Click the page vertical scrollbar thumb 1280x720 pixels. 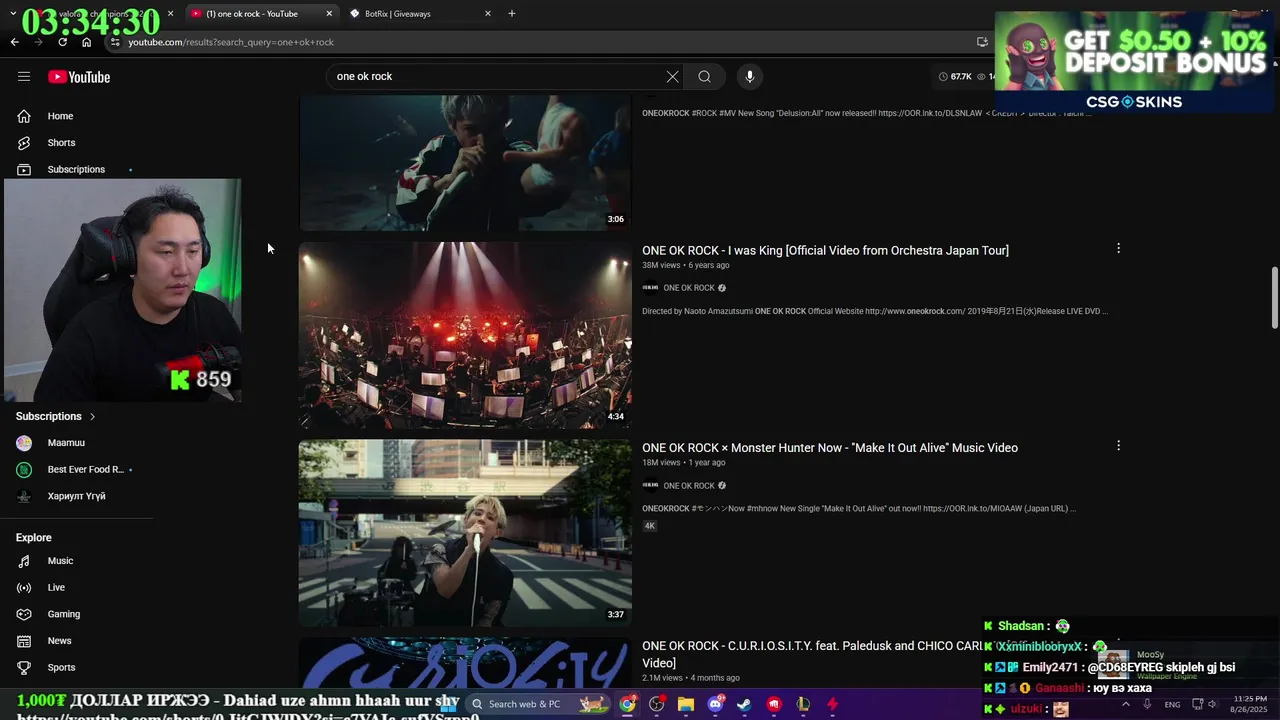[1274, 297]
